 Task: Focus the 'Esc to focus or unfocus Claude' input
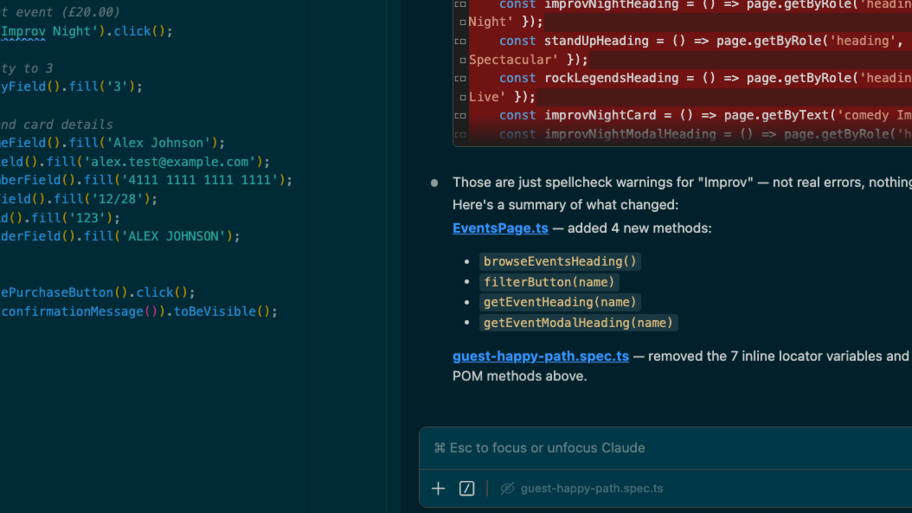click(665, 448)
